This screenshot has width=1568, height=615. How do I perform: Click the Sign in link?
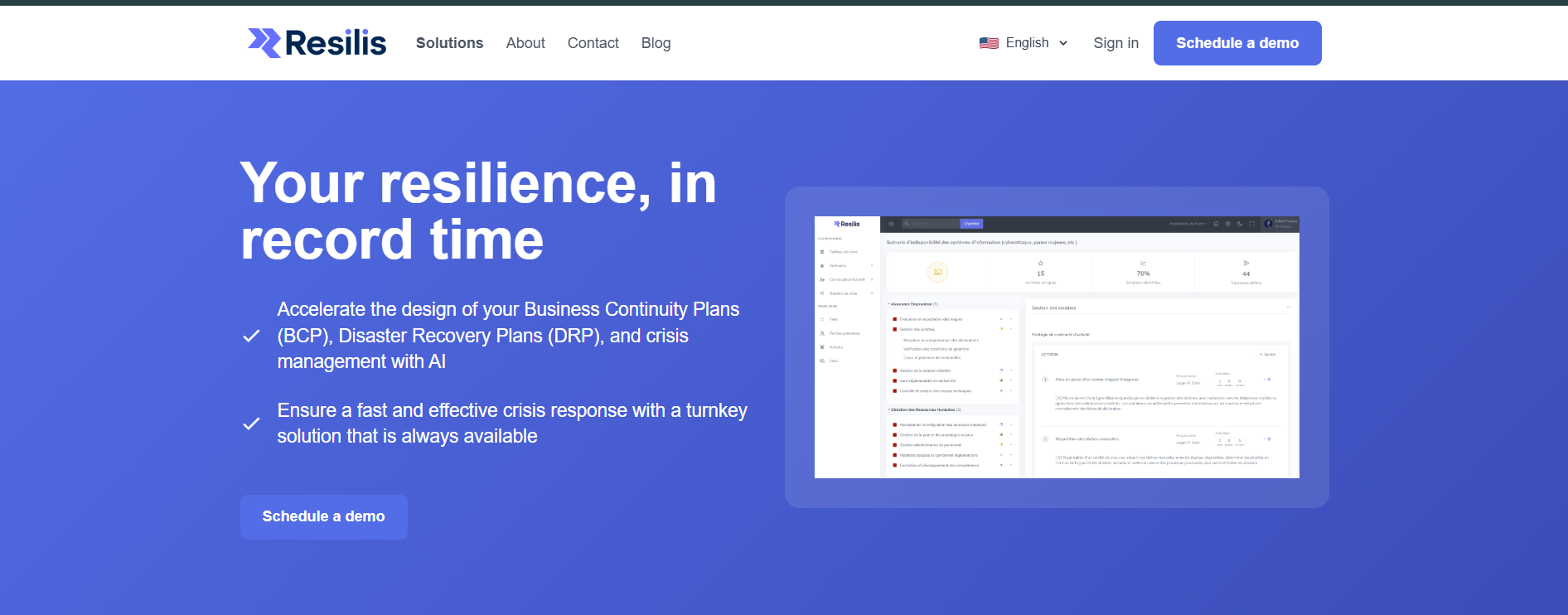[x=1116, y=43]
